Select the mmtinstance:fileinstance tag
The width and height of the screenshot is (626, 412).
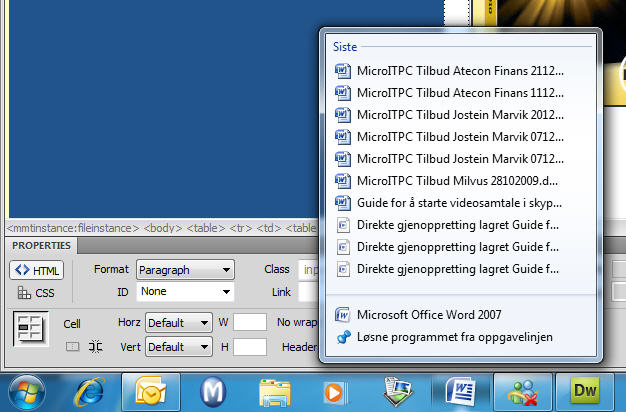(73, 228)
